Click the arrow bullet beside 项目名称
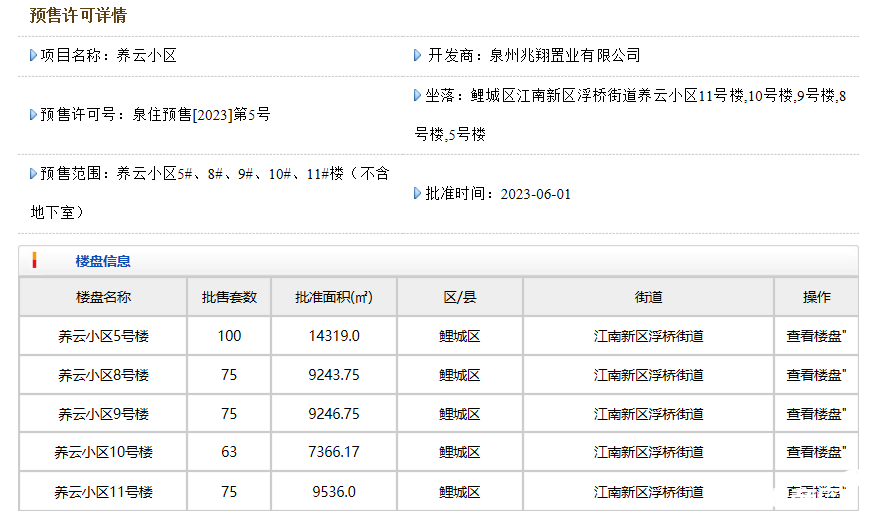Screen dimensions: 871x524 tap(34, 56)
